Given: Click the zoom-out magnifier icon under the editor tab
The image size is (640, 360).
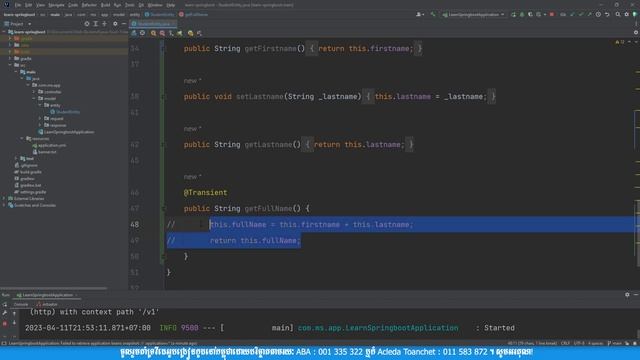Looking at the screenshot, I should coord(162,33).
